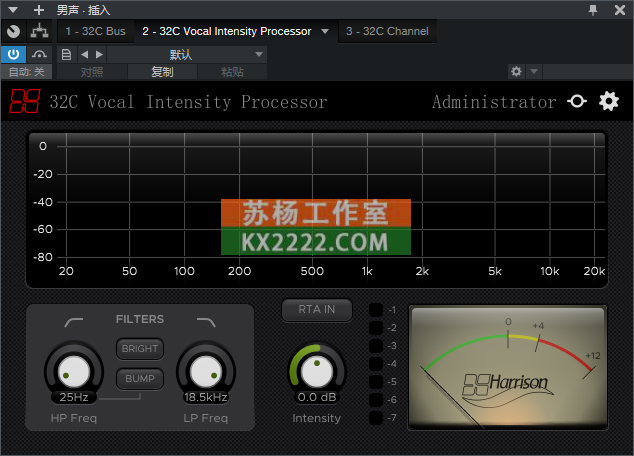
Task: Click the 1k frequency label on graph
Action: coord(367,271)
